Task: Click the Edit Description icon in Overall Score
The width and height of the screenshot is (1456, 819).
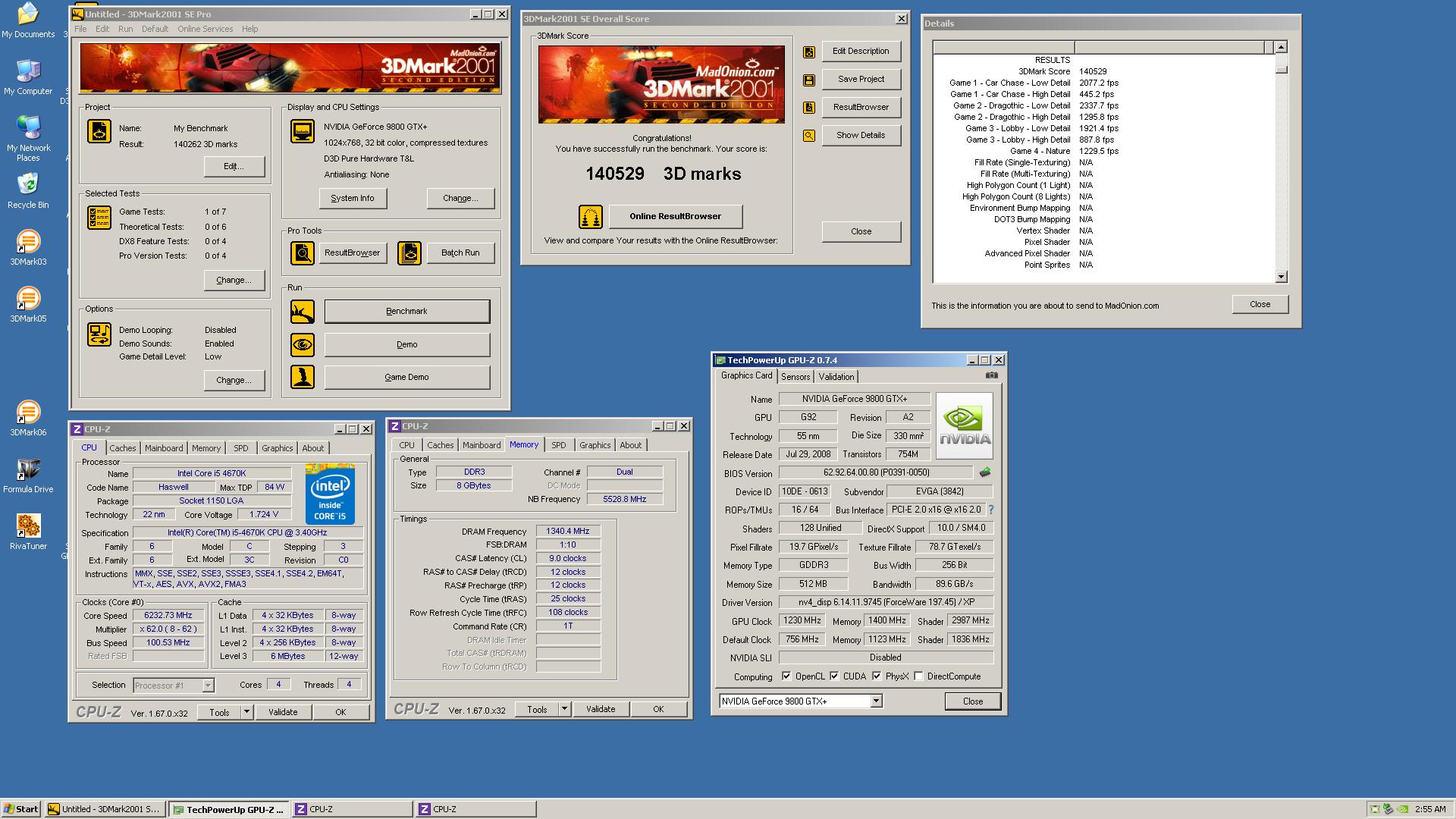Action: (809, 52)
